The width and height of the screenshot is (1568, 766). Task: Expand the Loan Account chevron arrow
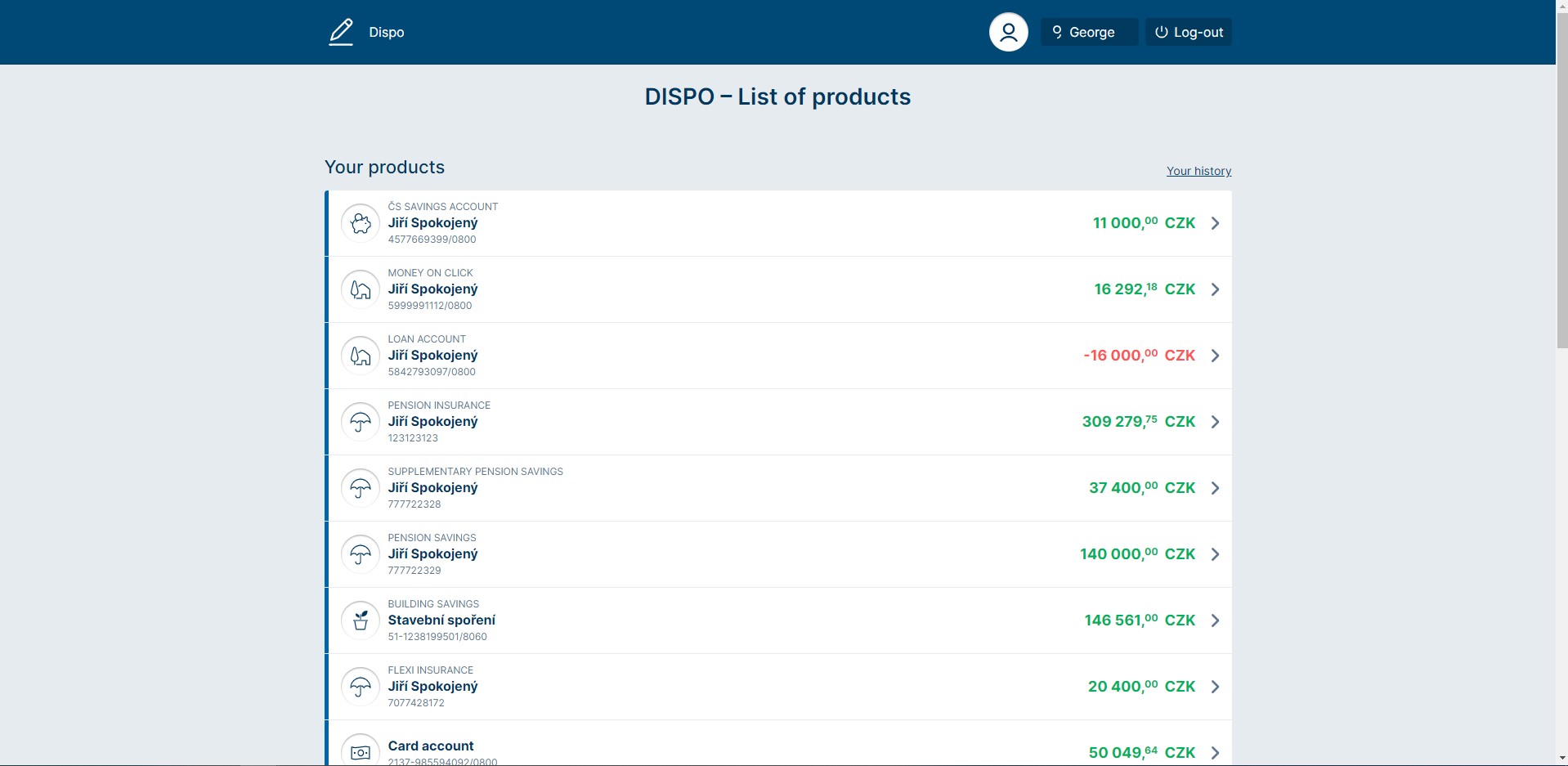1215,356
